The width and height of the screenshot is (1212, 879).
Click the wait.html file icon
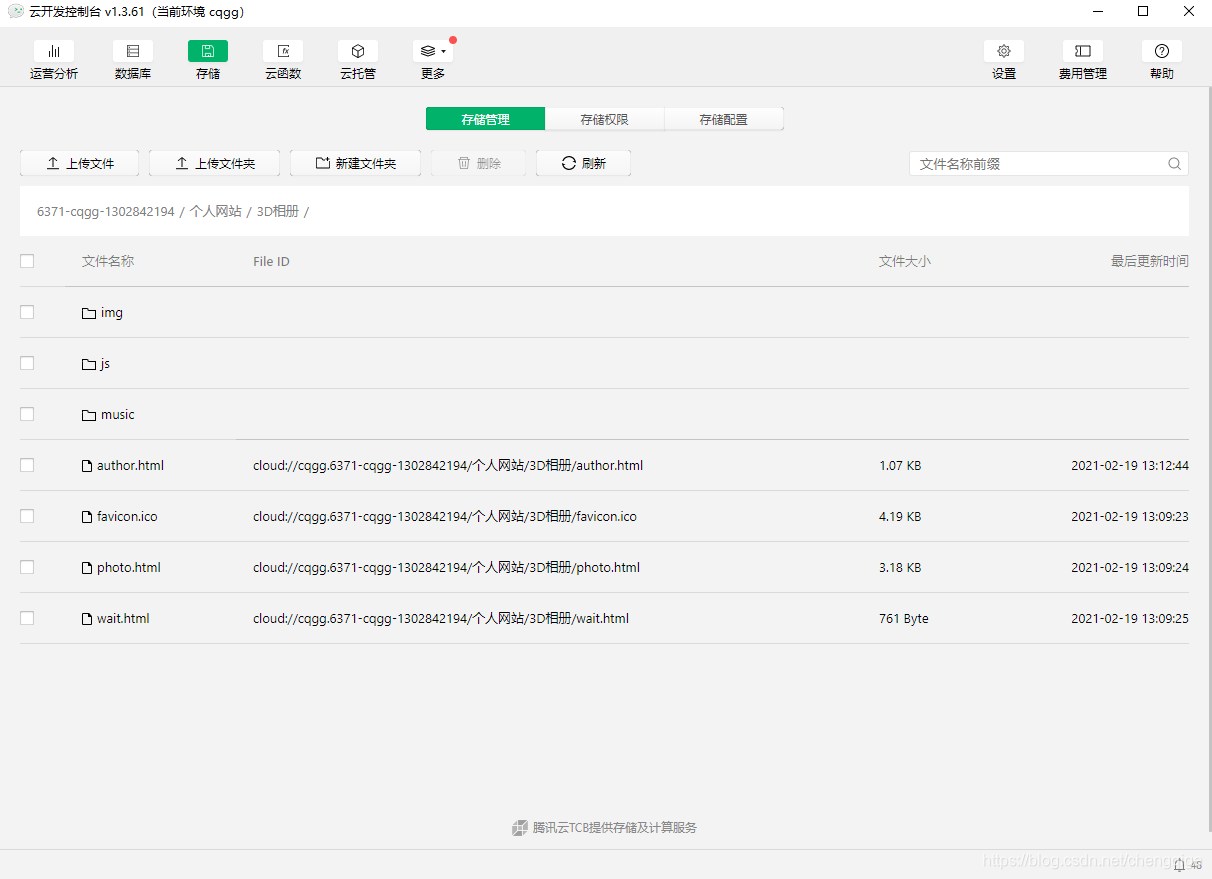pos(87,619)
